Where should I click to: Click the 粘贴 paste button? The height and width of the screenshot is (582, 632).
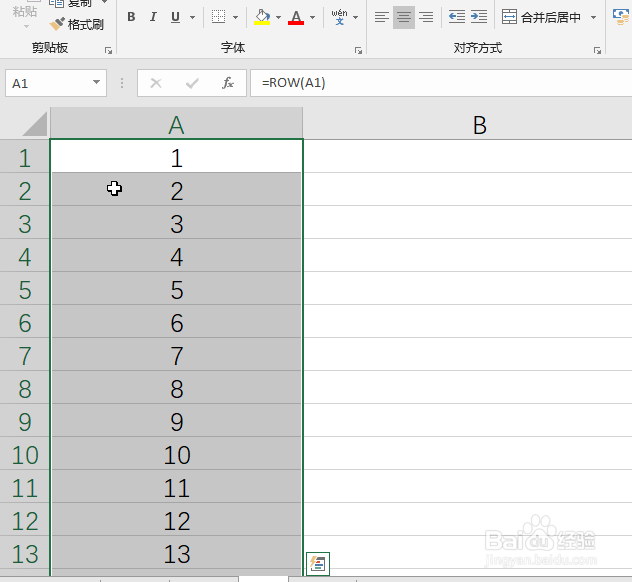25,11
